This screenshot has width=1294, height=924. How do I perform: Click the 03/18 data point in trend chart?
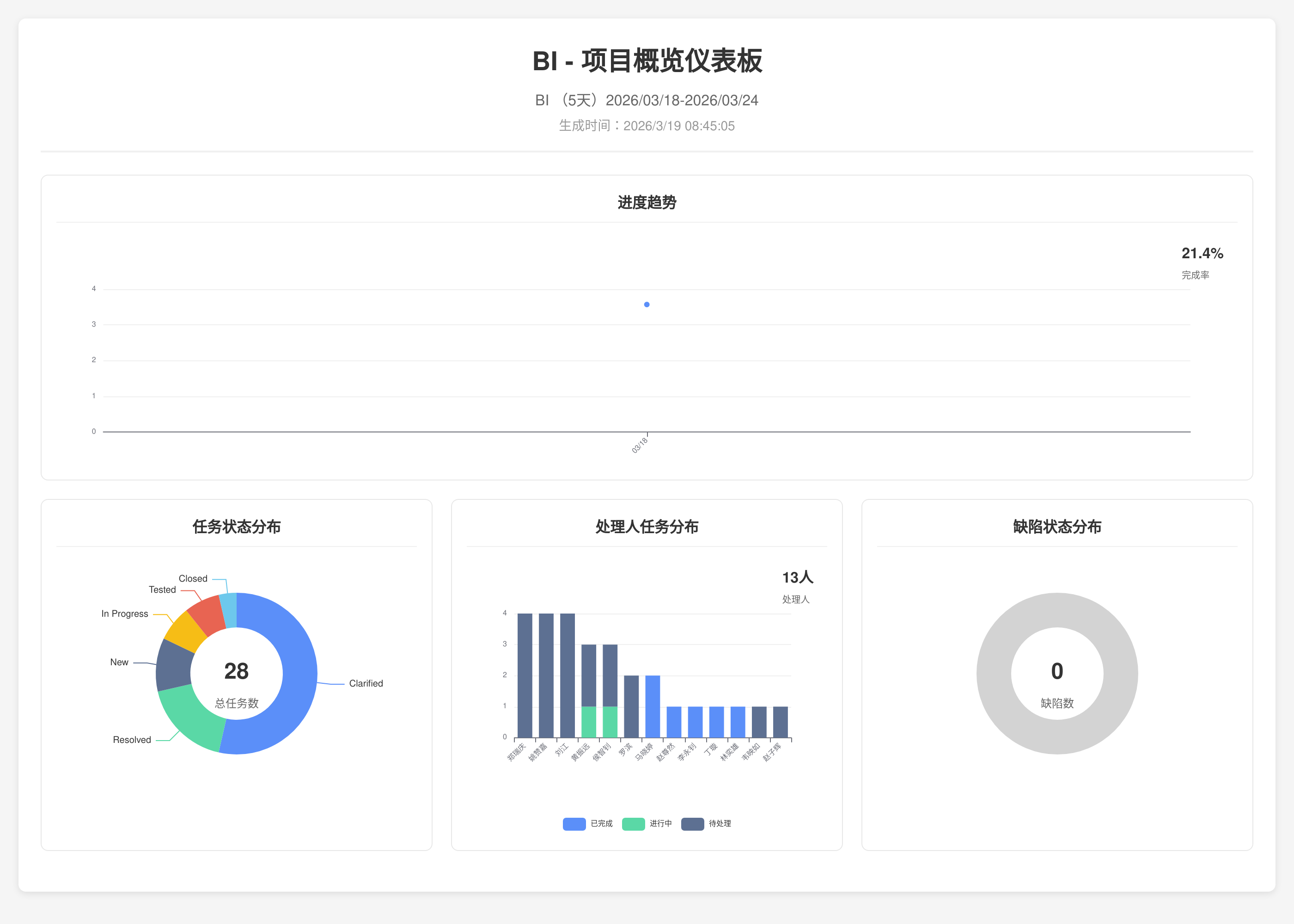(x=647, y=304)
